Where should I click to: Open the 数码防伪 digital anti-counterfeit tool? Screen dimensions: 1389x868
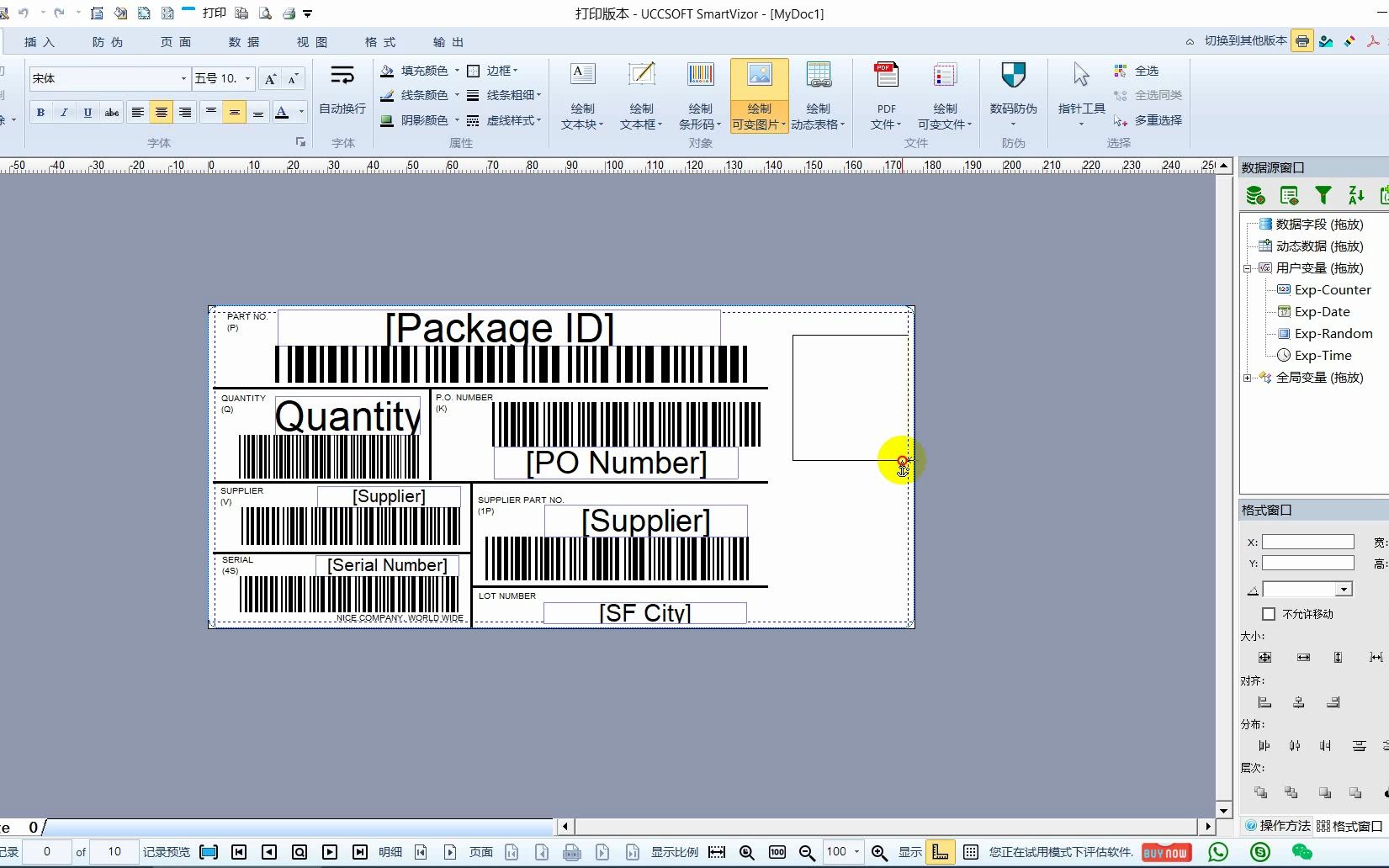point(1013,95)
